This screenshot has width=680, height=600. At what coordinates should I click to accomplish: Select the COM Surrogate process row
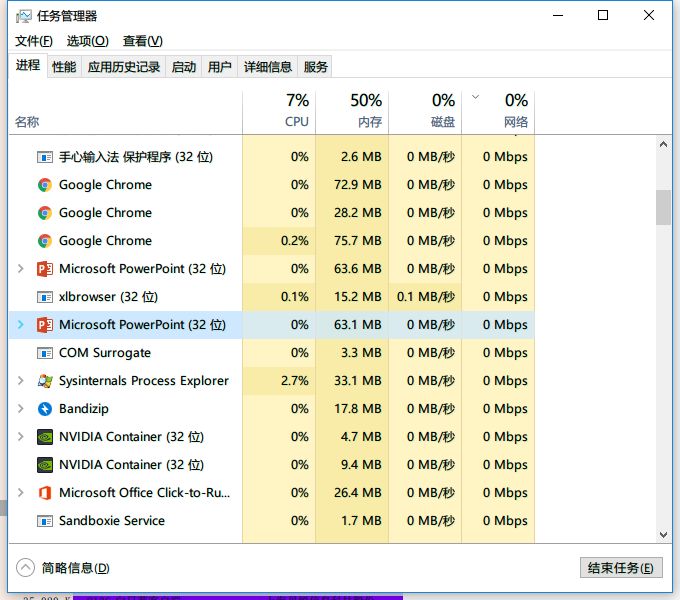tap(271, 353)
